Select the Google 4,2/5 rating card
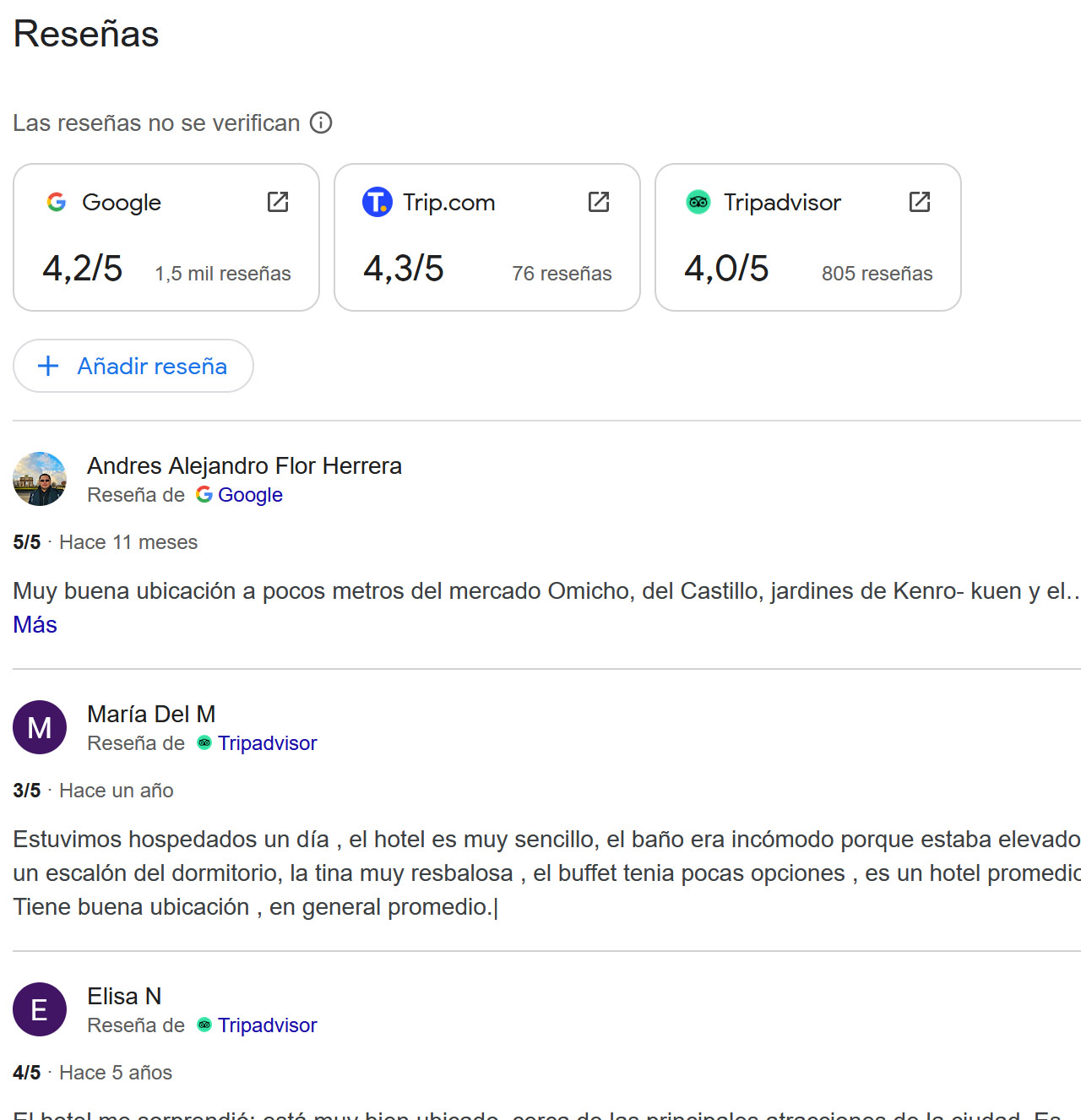The image size is (1081, 1120). tap(166, 253)
